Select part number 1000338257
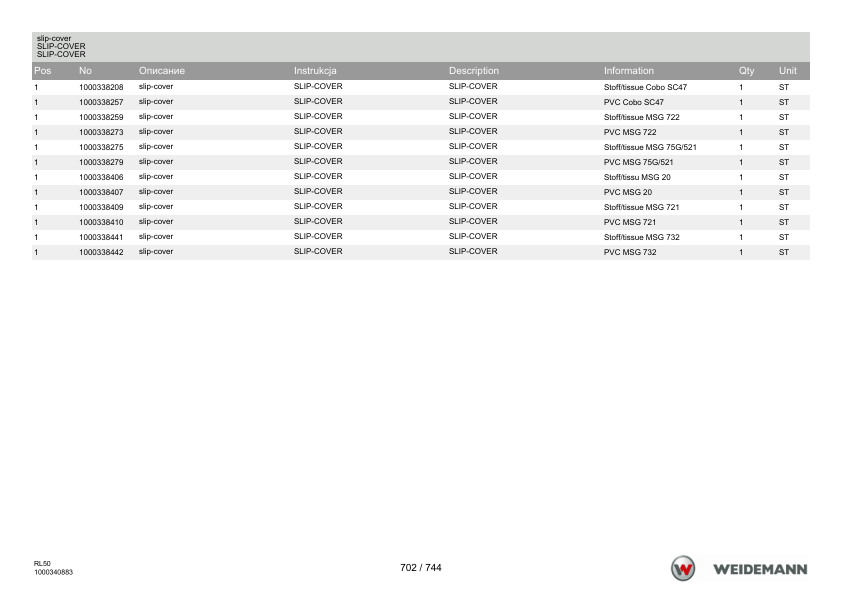Screen dimensions: 842x595 pyautogui.click(x=101, y=102)
